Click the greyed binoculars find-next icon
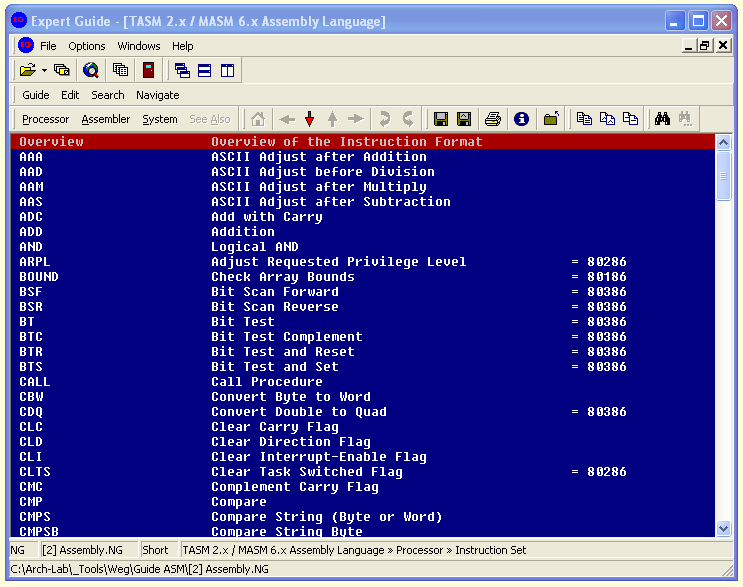The image size is (743, 587). tap(685, 119)
